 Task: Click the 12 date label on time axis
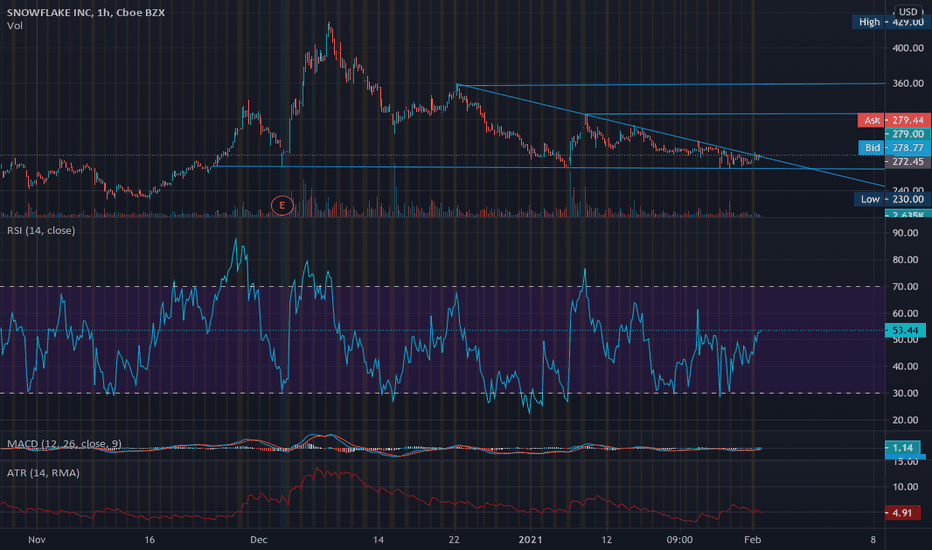606,540
